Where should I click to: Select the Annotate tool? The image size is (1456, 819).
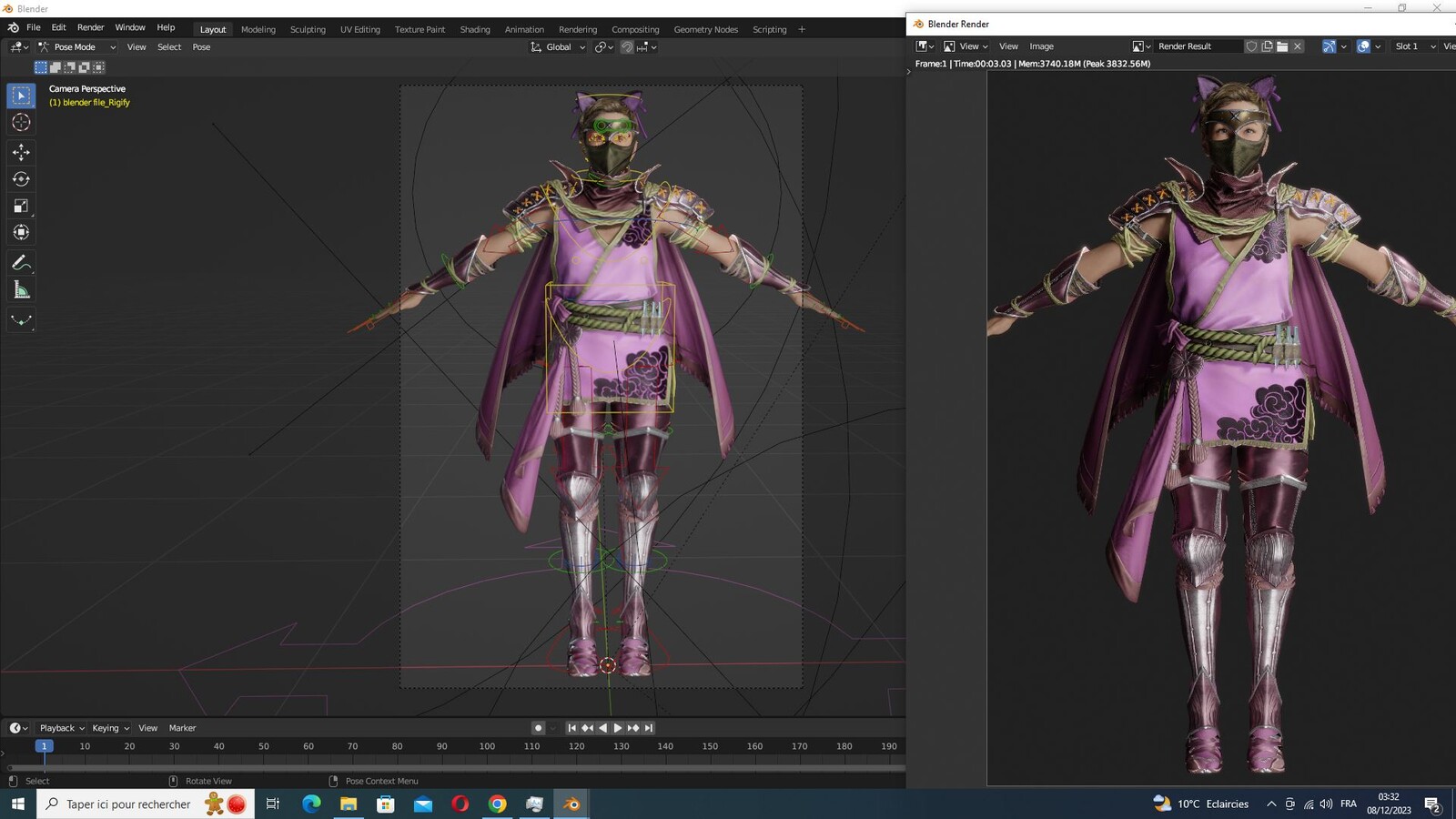coord(21,263)
